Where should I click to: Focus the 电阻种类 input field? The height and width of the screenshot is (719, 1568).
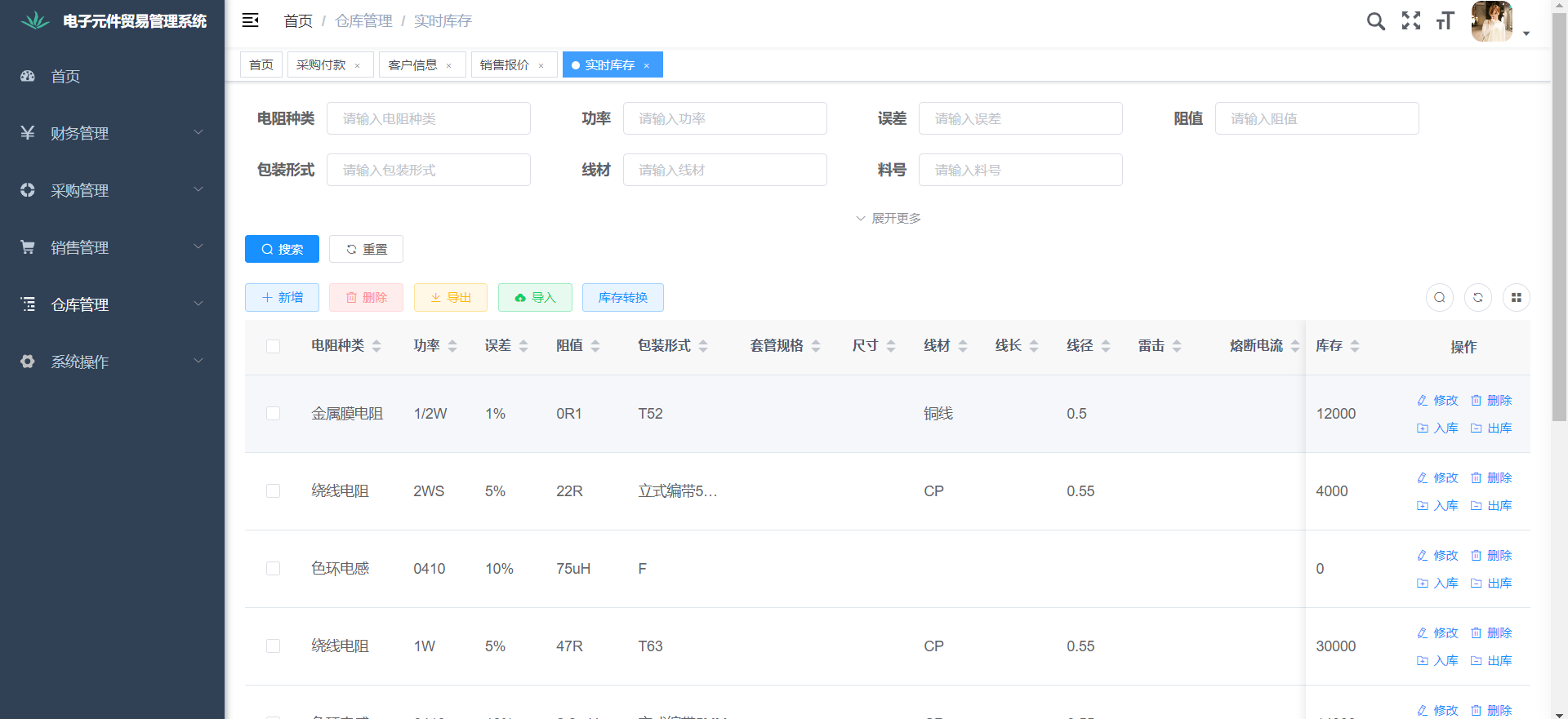tap(429, 118)
